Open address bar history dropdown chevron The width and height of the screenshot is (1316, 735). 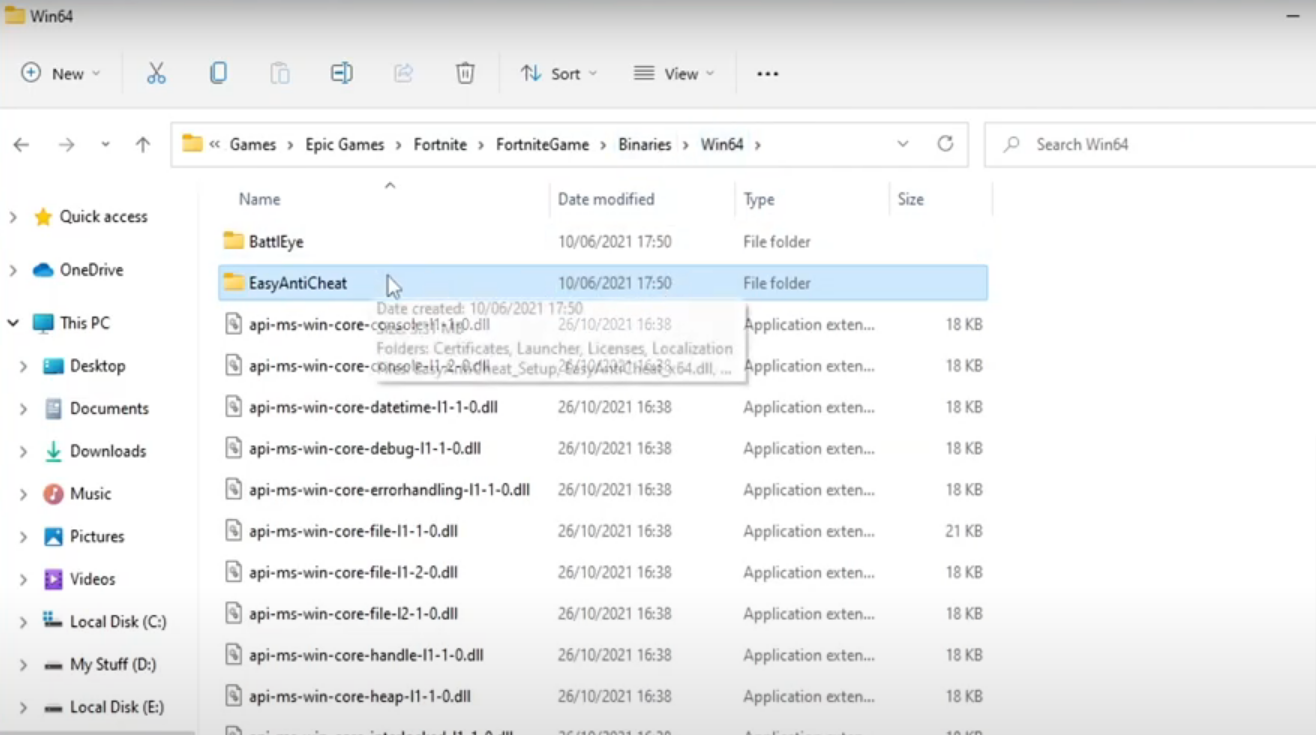[903, 144]
